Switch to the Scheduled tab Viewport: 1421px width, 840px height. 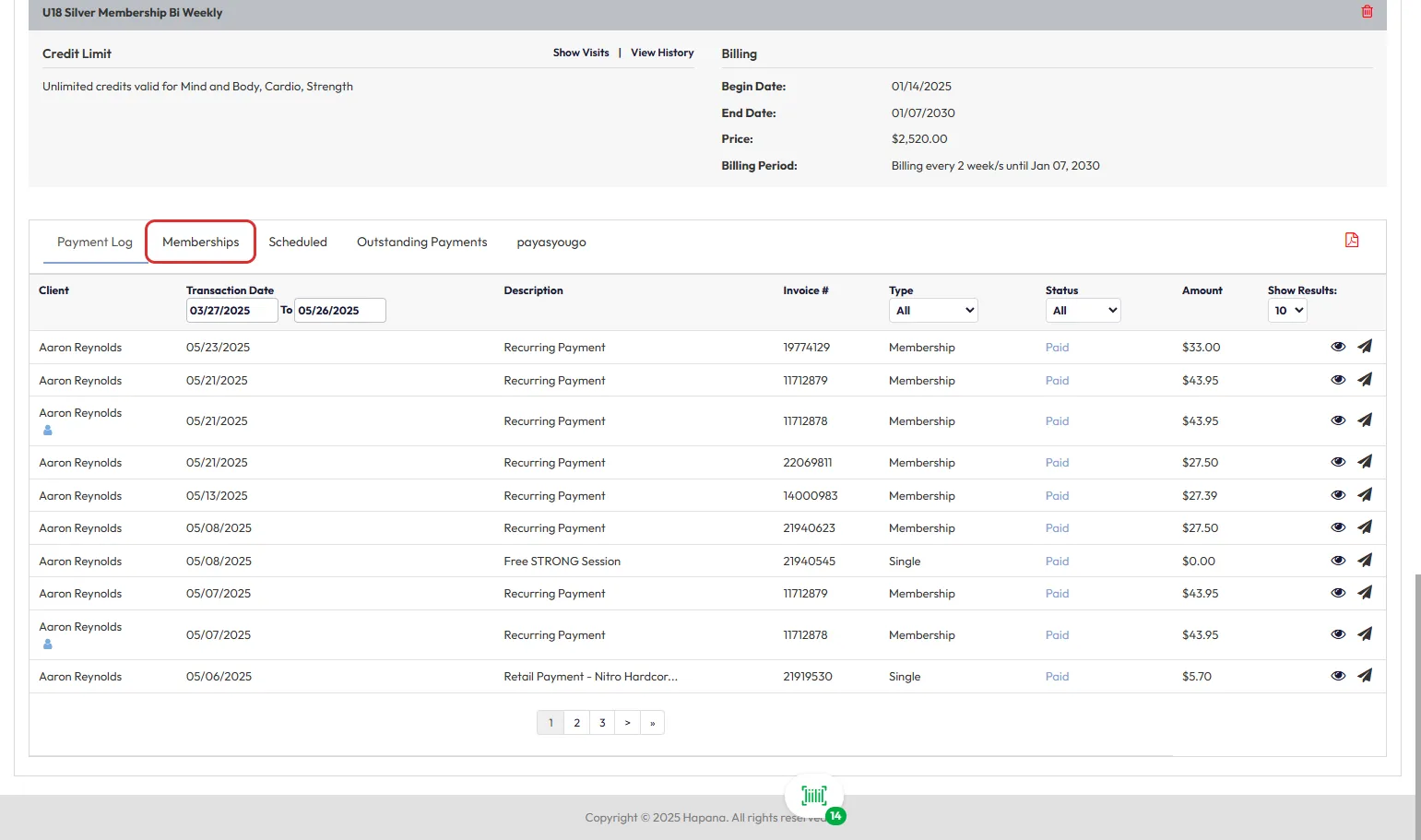(x=298, y=243)
